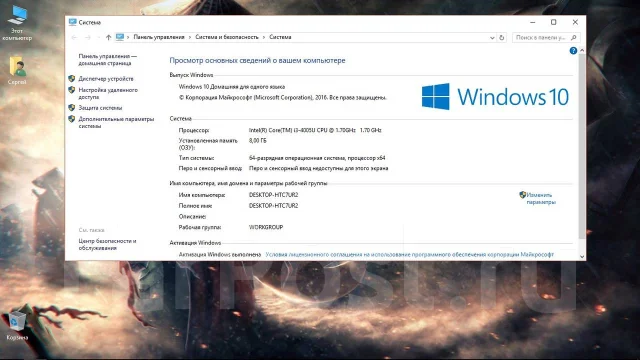Click Изменить параметры link

pyautogui.click(x=541, y=198)
